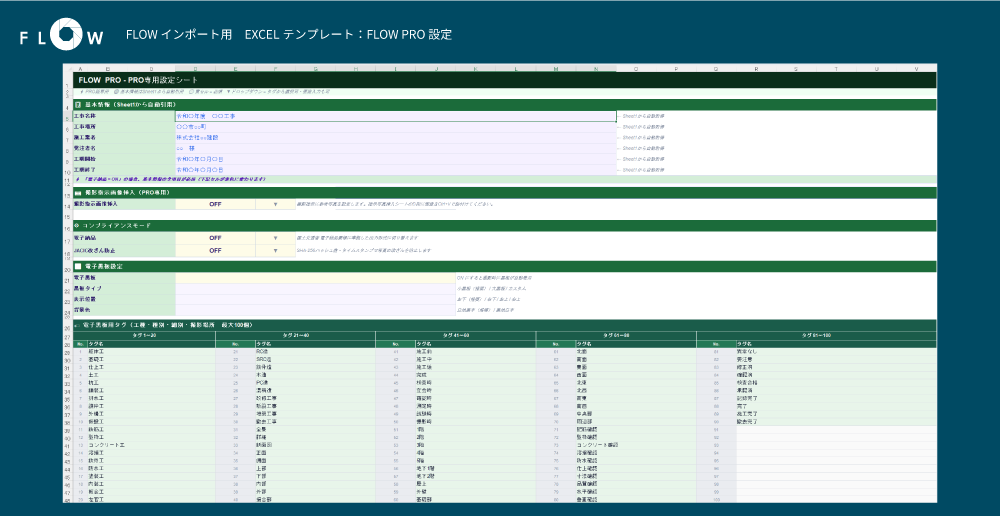Click the empty 電子黒板 setting cell
The width and height of the screenshot is (1000, 516).
tap(314, 278)
